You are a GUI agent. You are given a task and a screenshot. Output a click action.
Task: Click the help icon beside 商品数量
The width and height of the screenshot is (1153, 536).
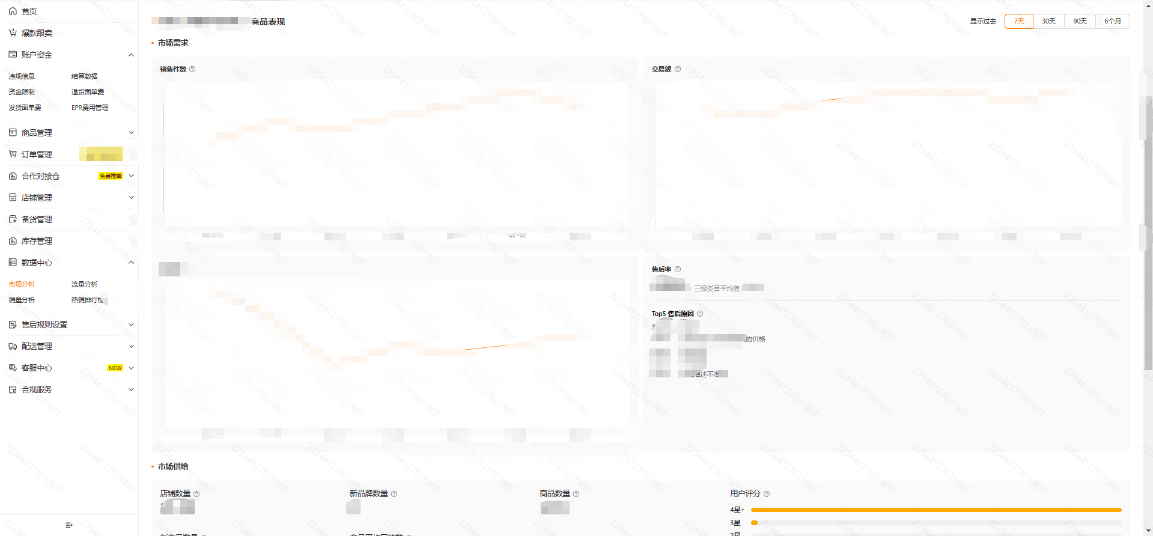pyautogui.click(x=576, y=493)
